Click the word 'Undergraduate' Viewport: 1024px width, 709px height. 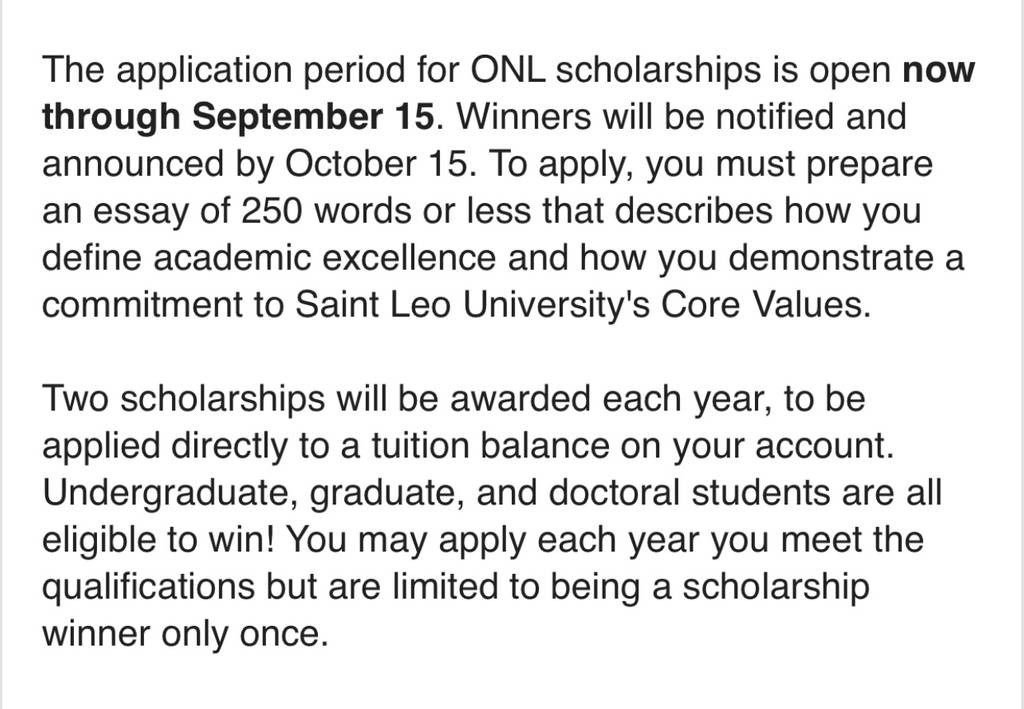coord(166,493)
